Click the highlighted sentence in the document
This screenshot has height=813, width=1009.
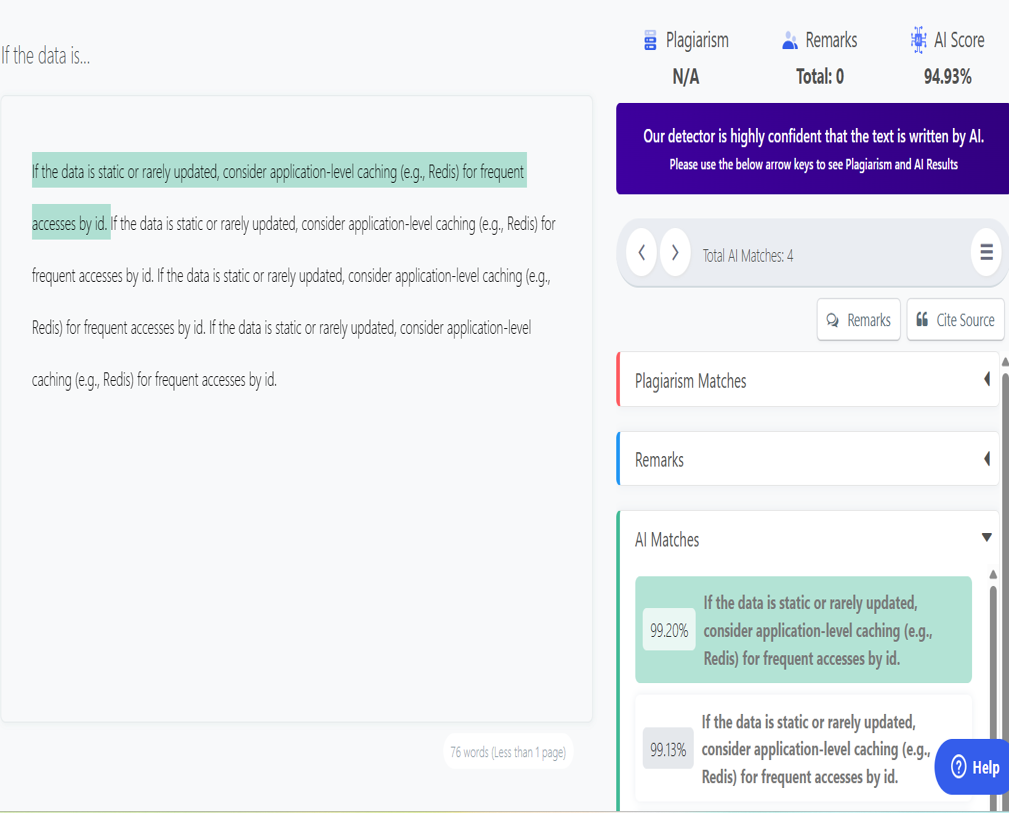point(279,172)
